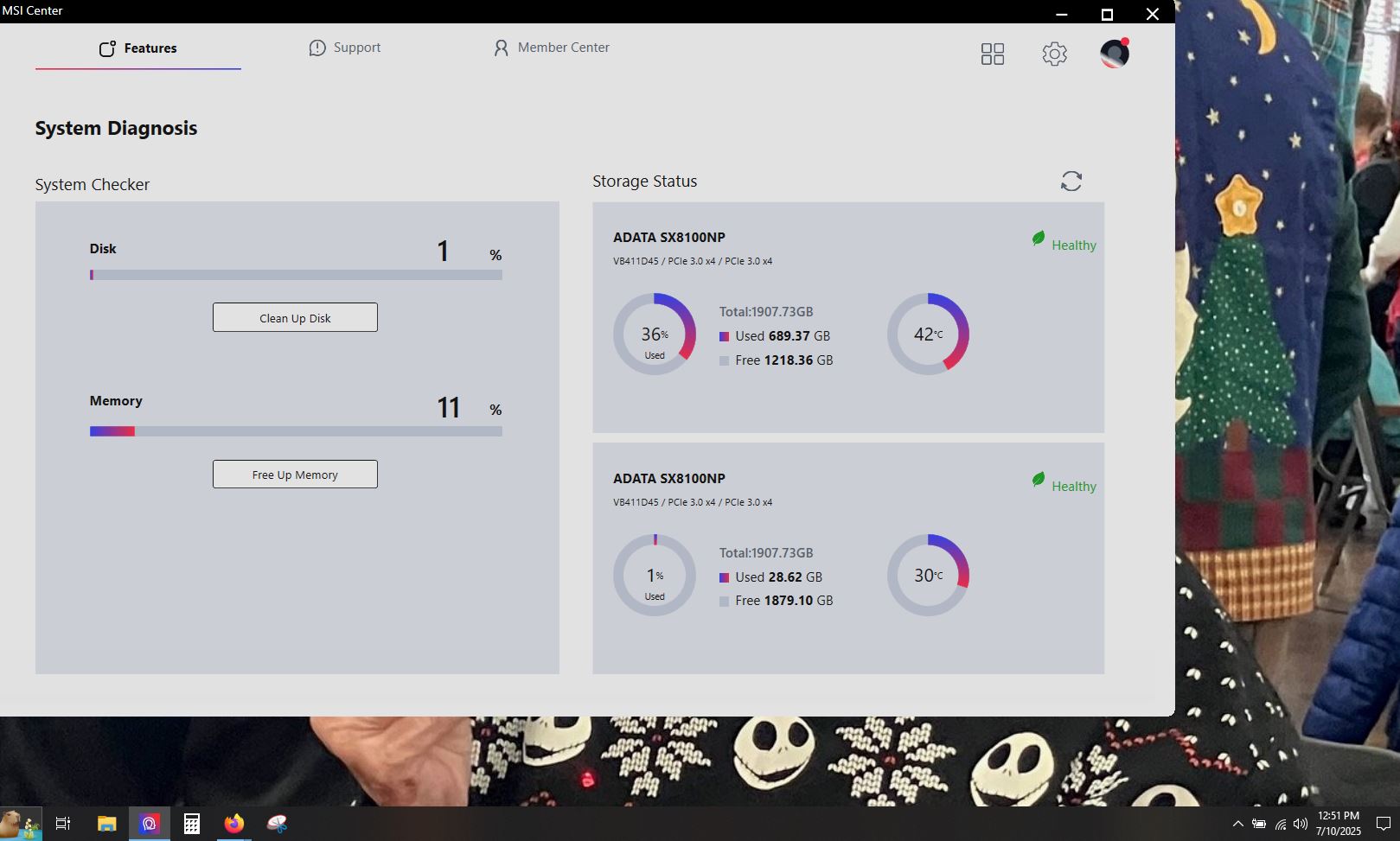Click the Free Up Memory button
The width and height of the screenshot is (1400, 841).
pyautogui.click(x=295, y=475)
